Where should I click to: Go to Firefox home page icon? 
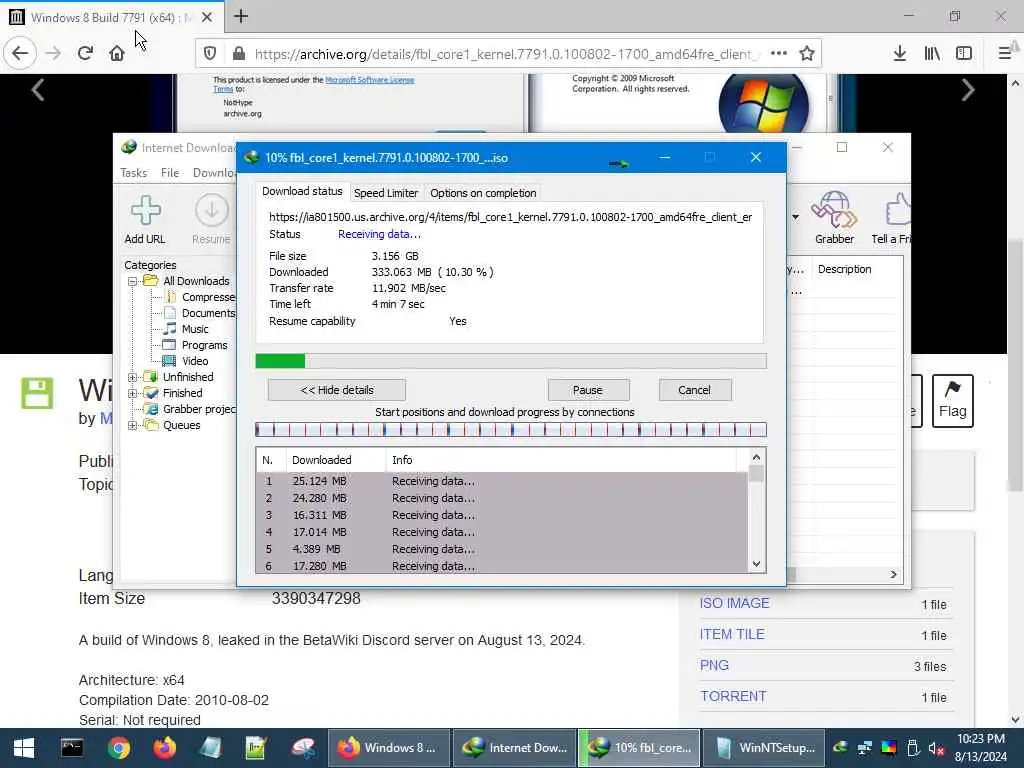pos(117,53)
